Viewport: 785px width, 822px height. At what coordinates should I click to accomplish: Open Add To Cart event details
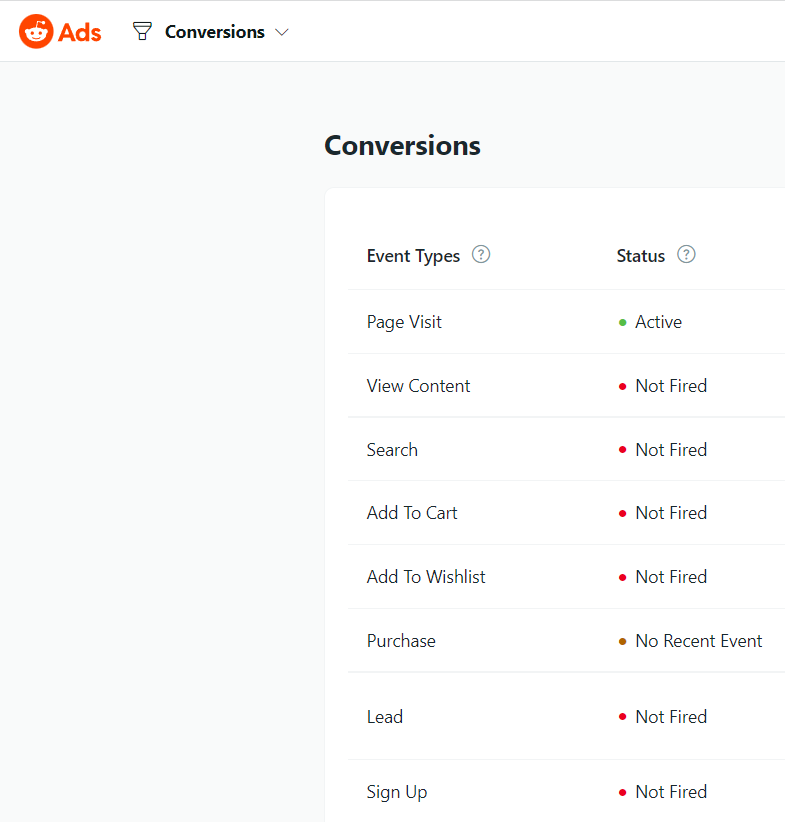tap(412, 512)
